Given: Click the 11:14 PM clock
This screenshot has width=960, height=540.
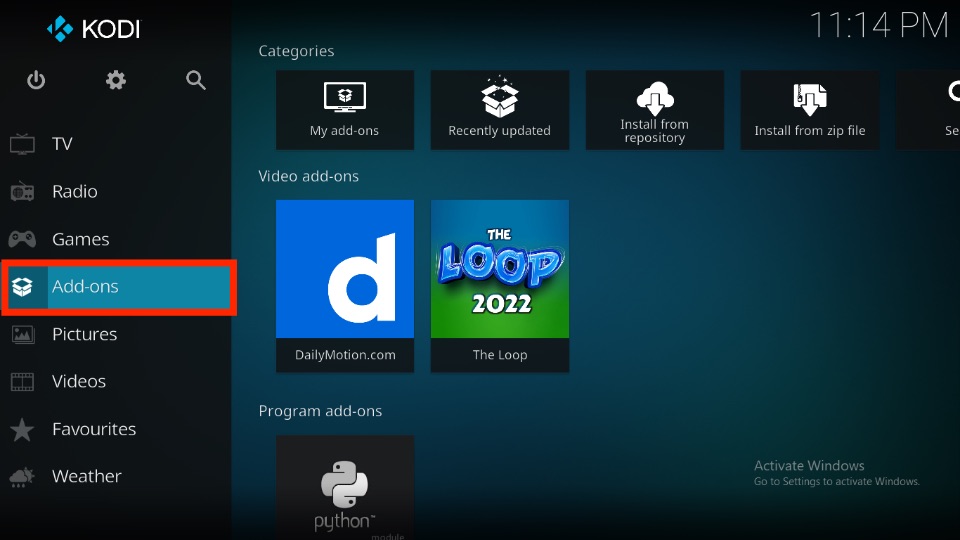Looking at the screenshot, I should tap(879, 26).
